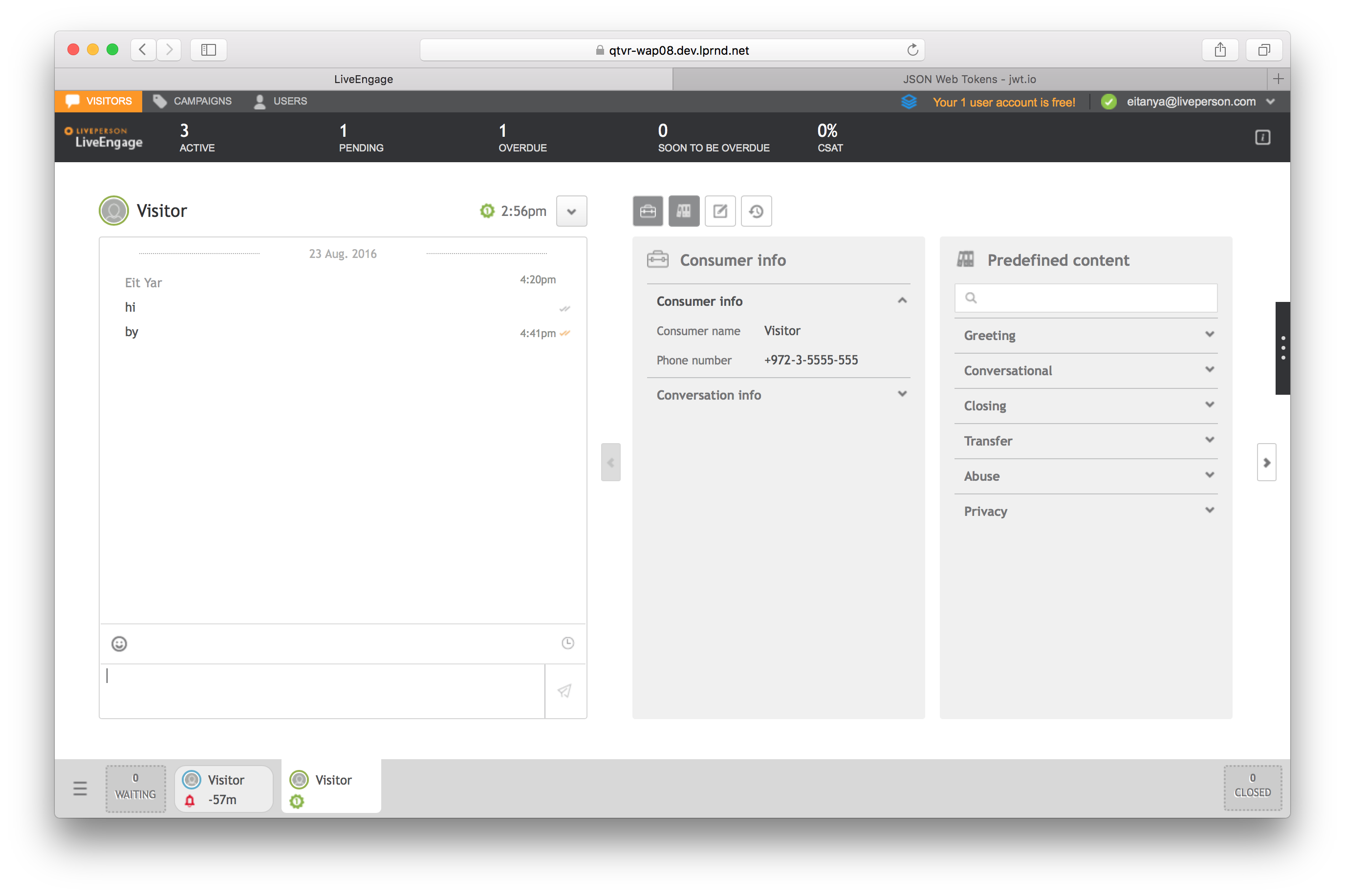
Task: Click the info icon in dashboard bar
Action: (1262, 138)
